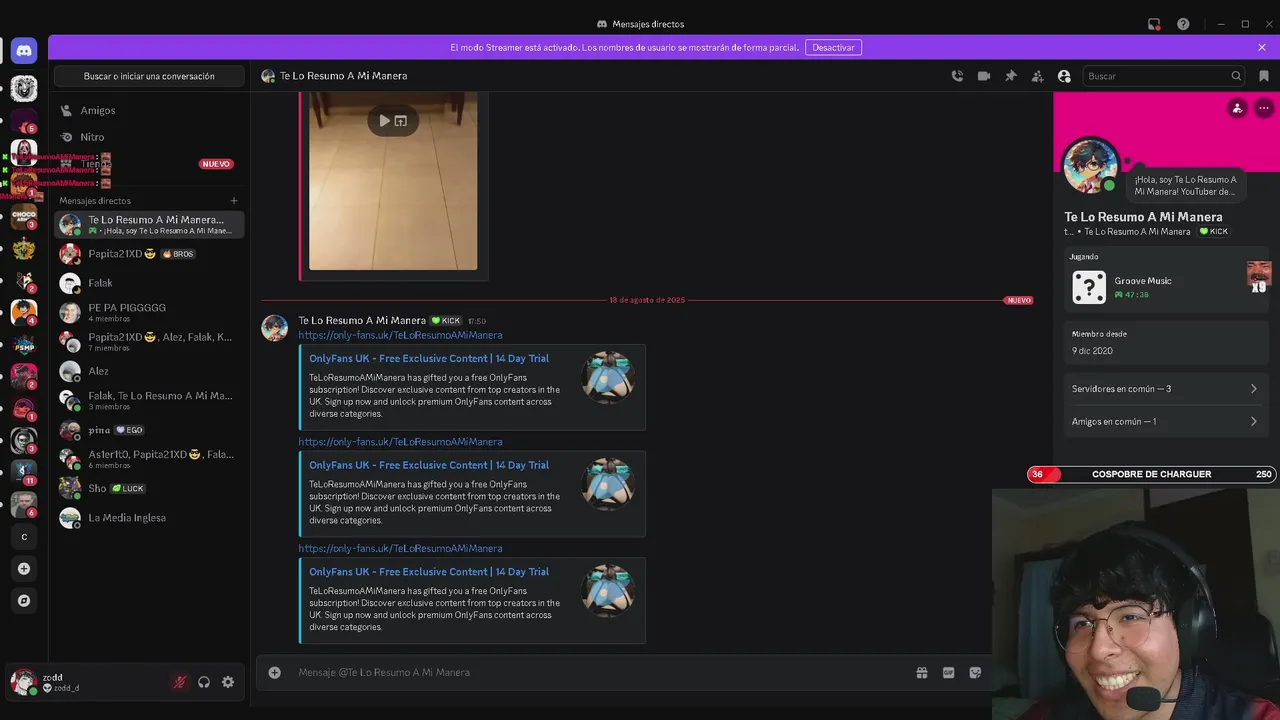
Task: Click add friend icon on profile banner
Action: coord(1237,108)
